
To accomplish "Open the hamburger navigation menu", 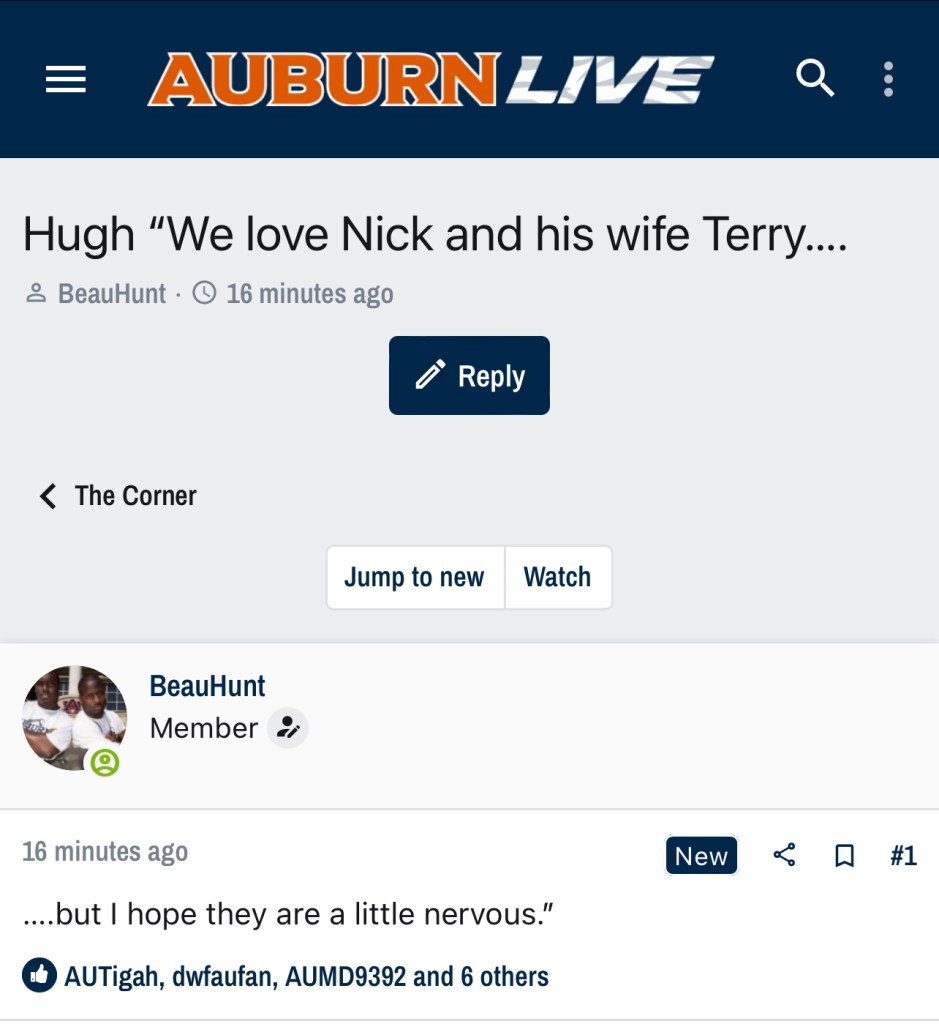I will [x=66, y=80].
